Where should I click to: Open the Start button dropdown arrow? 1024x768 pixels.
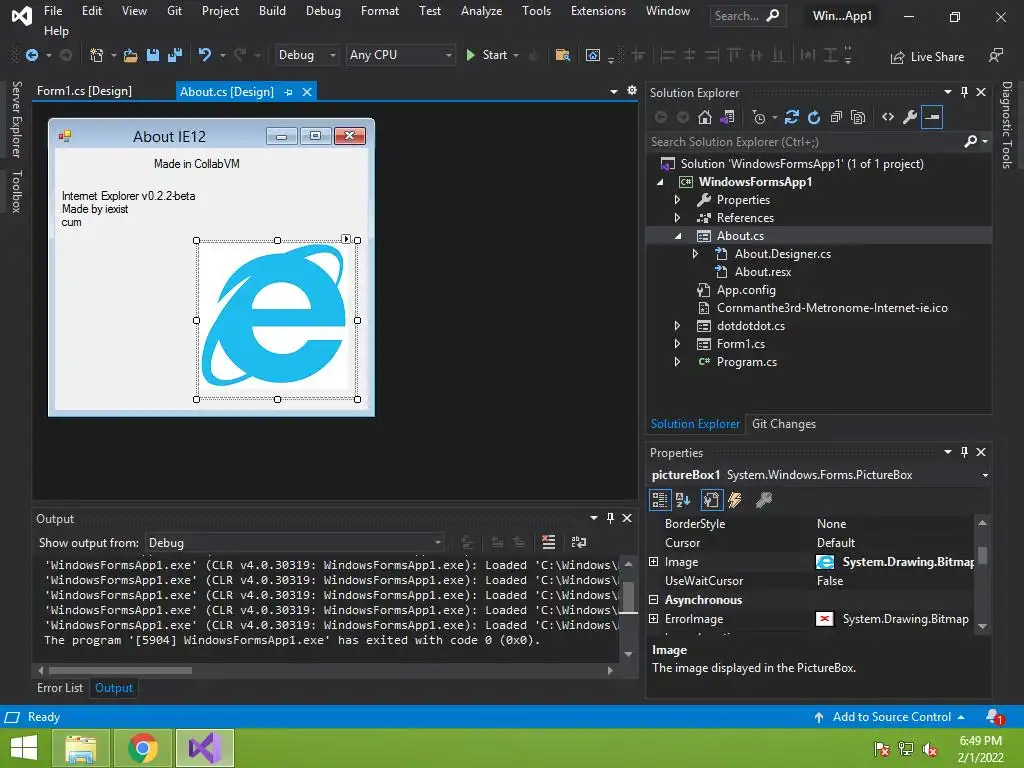[x=516, y=56]
